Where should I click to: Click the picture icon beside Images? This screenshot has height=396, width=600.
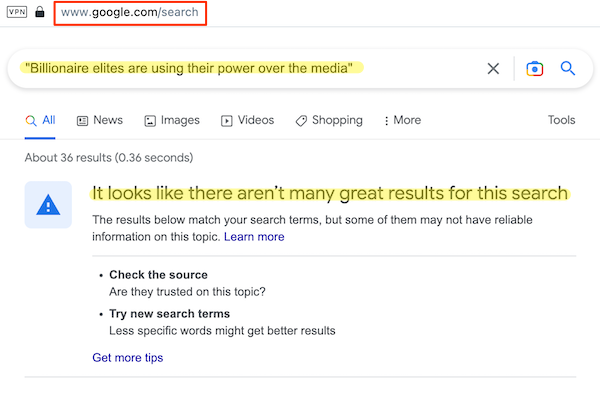click(150, 121)
